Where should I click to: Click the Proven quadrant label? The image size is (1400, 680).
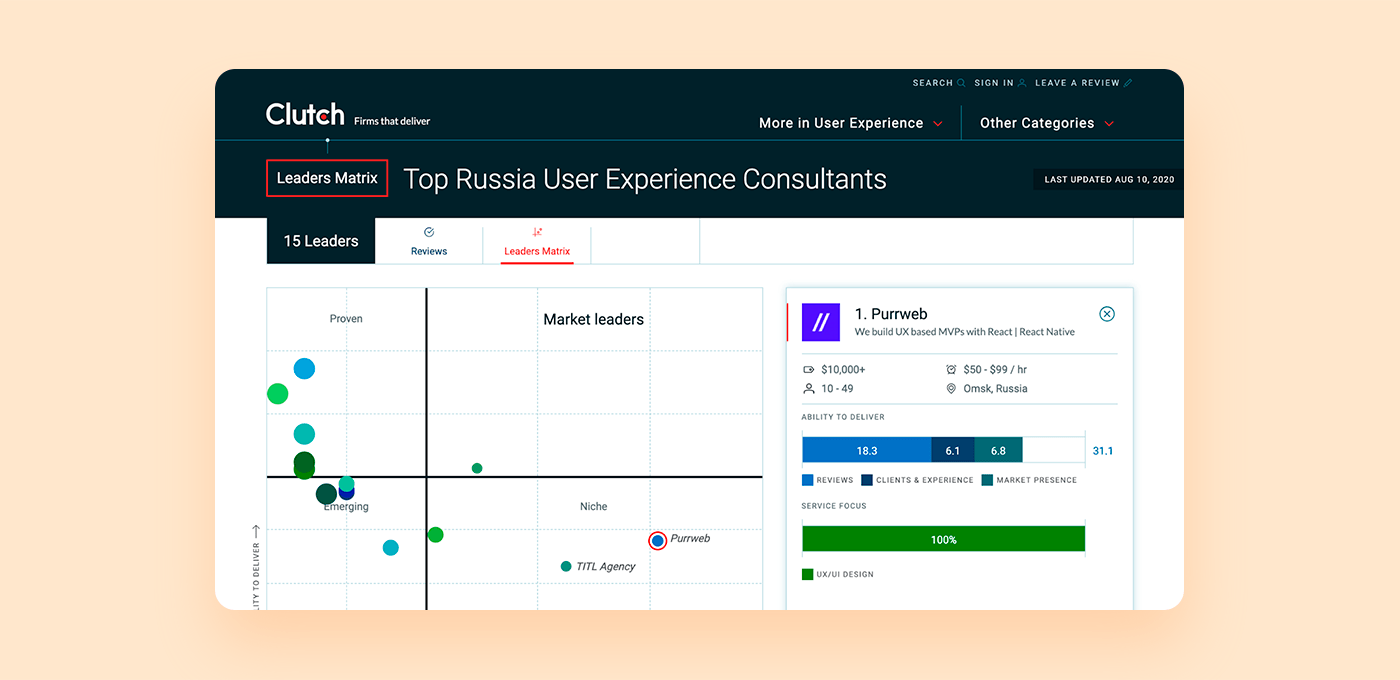point(346,319)
